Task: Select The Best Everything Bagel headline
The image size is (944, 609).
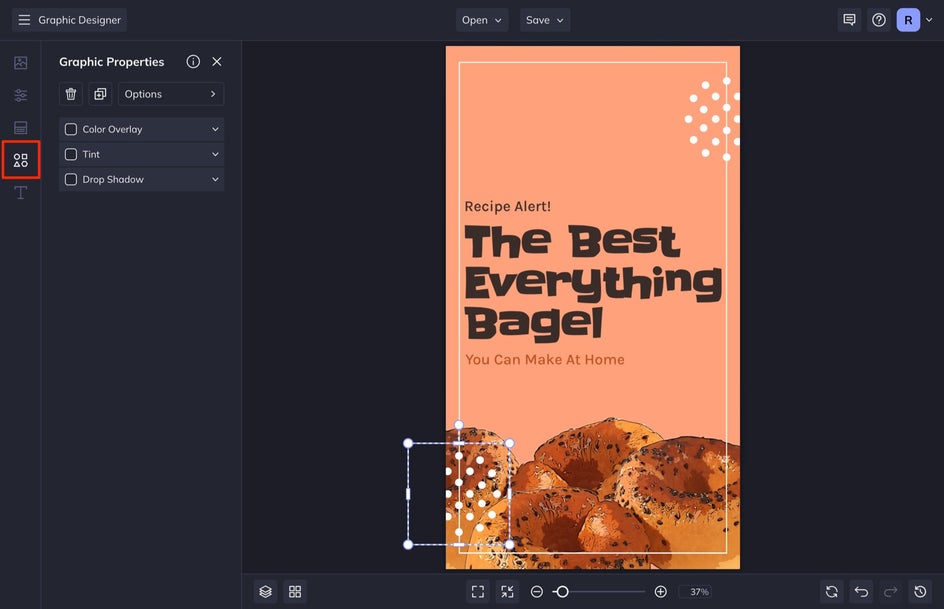Action: coord(593,282)
